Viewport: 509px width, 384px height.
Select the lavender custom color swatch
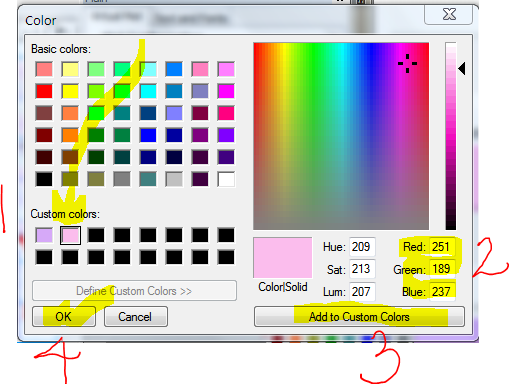click(44, 235)
